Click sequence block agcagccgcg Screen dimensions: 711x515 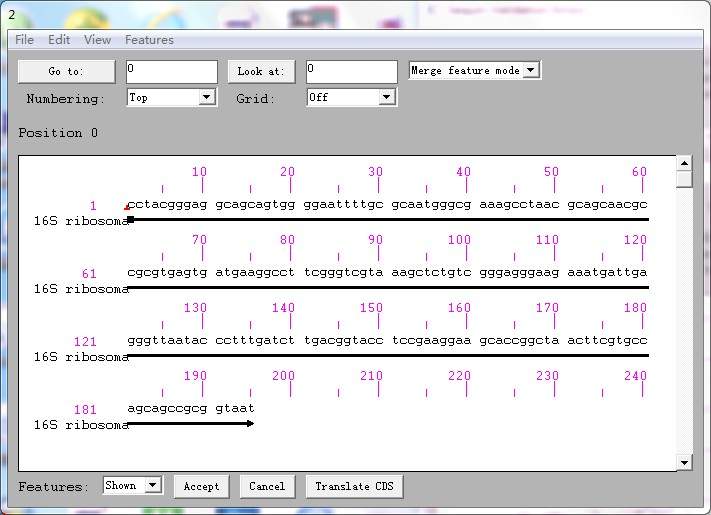point(167,408)
